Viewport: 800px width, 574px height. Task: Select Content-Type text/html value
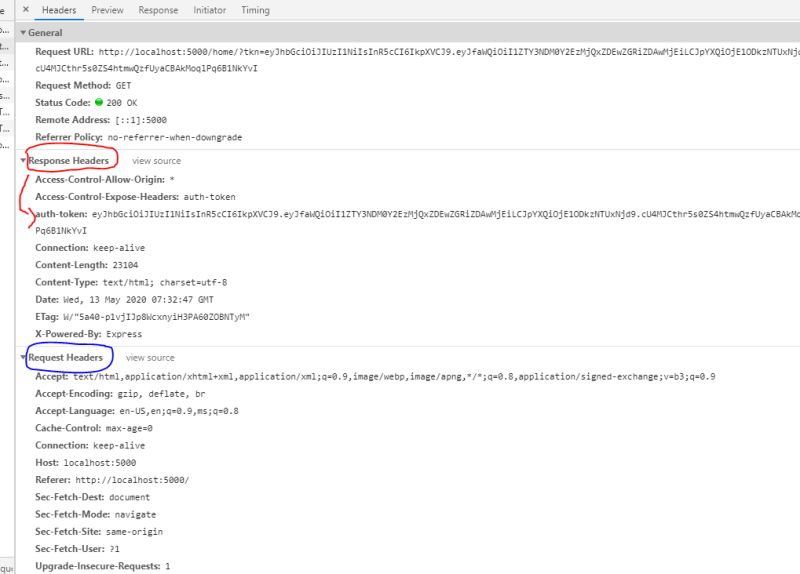(x=165, y=283)
